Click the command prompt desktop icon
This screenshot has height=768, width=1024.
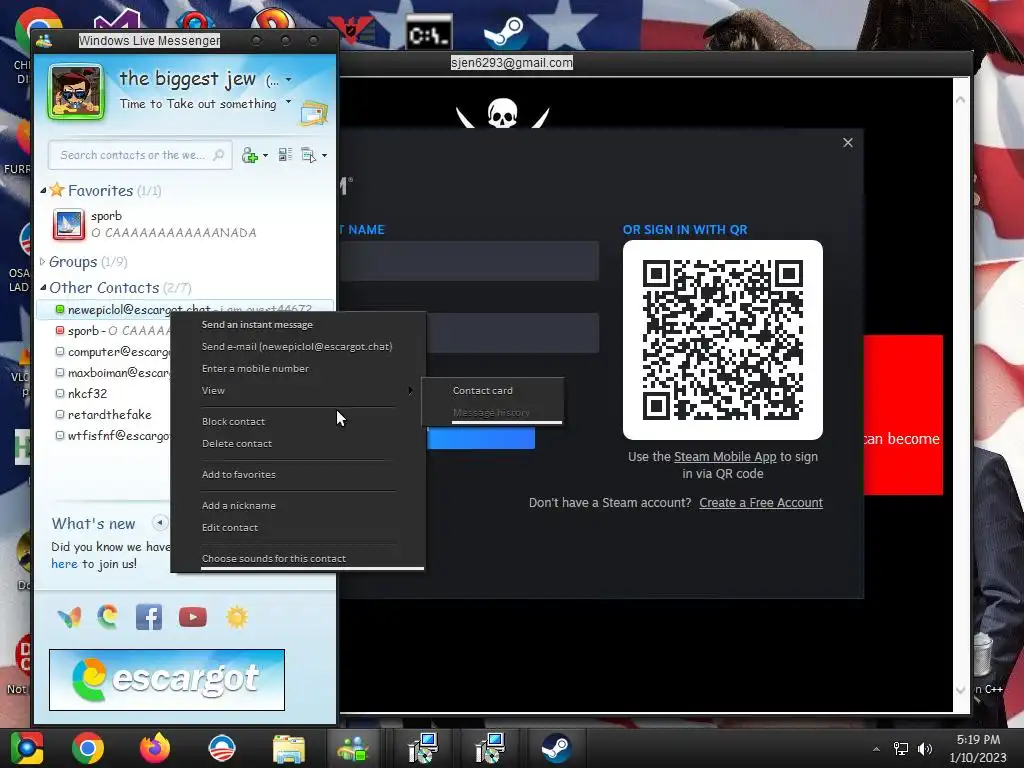[429, 33]
